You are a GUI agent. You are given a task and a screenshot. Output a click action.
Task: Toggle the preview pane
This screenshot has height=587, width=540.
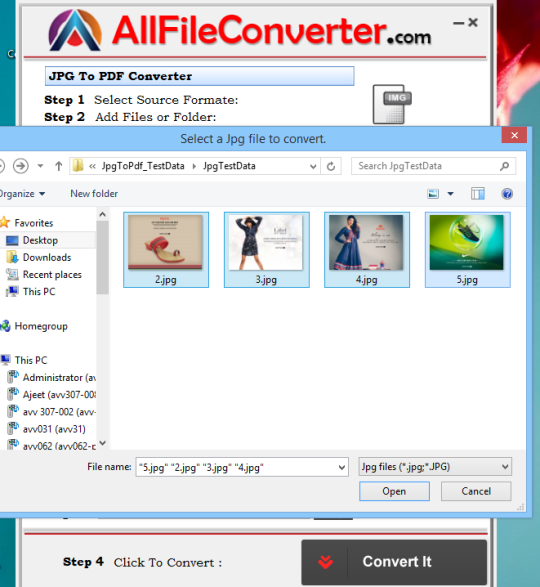coord(478,194)
